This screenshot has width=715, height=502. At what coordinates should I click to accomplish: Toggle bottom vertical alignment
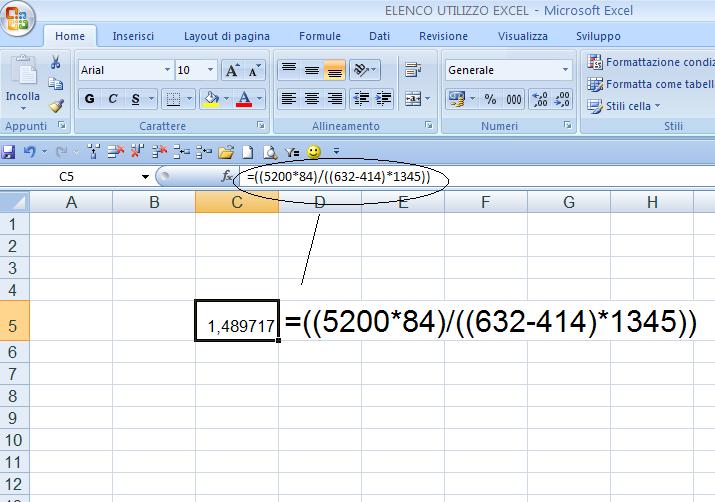[335, 70]
